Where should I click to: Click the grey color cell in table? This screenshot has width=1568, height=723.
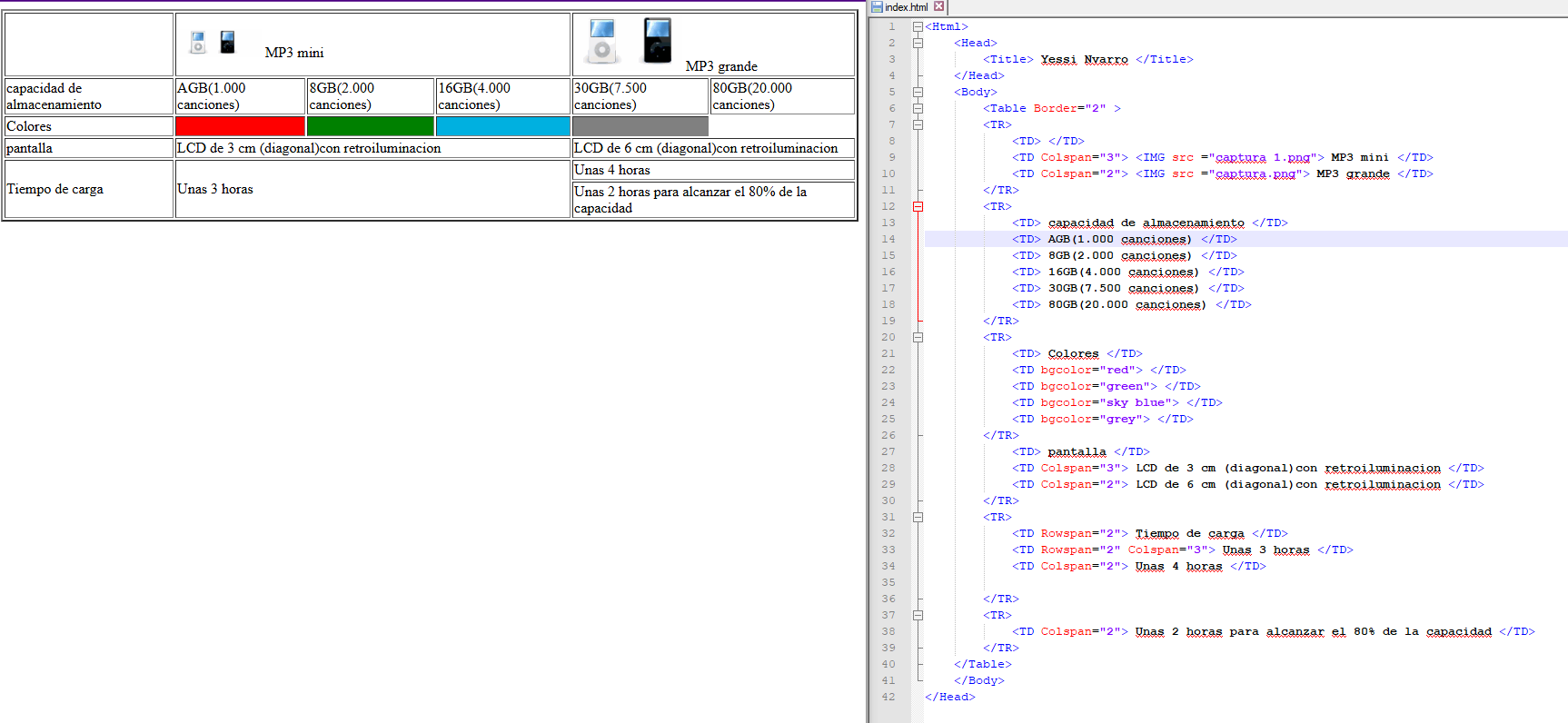pos(640,126)
